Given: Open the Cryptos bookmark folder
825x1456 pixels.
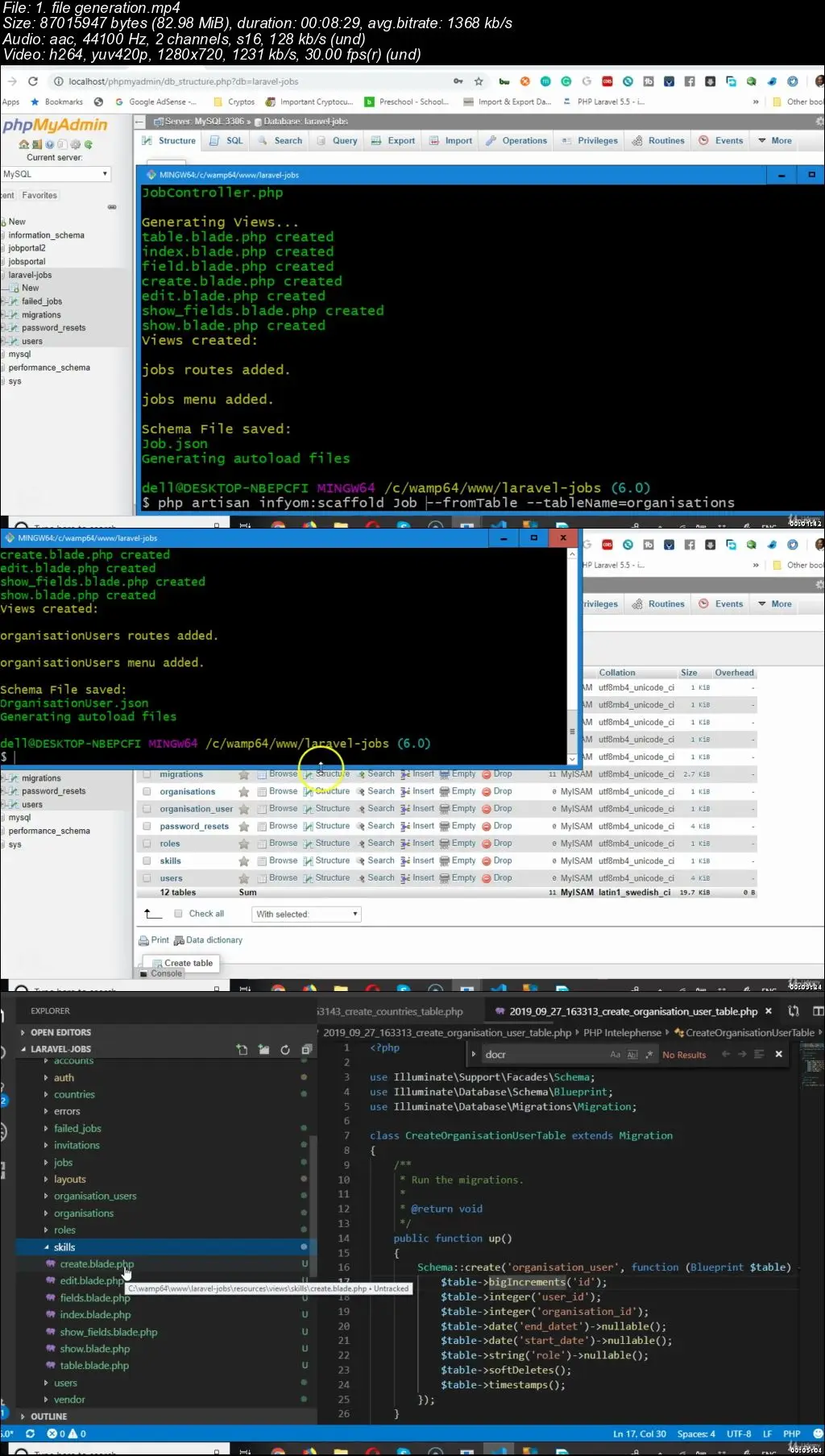Looking at the screenshot, I should (234, 102).
